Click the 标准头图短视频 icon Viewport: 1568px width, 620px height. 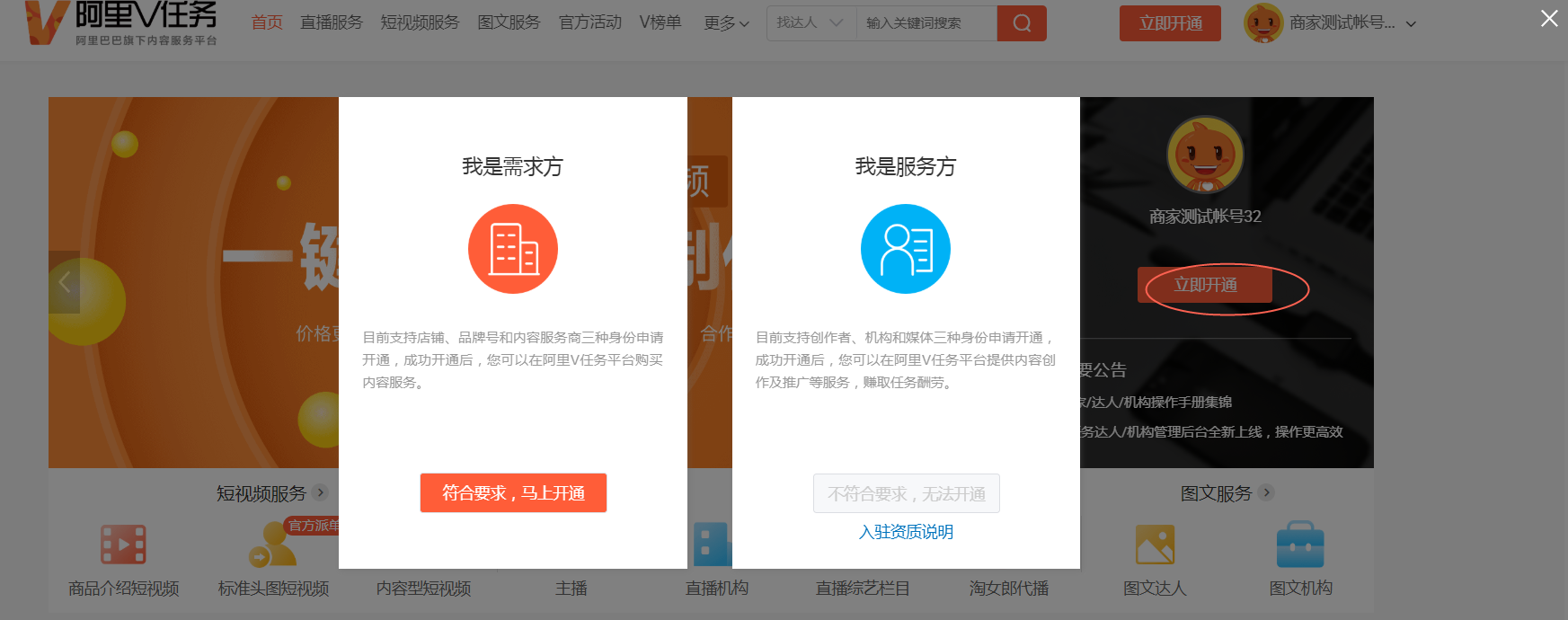point(272,545)
